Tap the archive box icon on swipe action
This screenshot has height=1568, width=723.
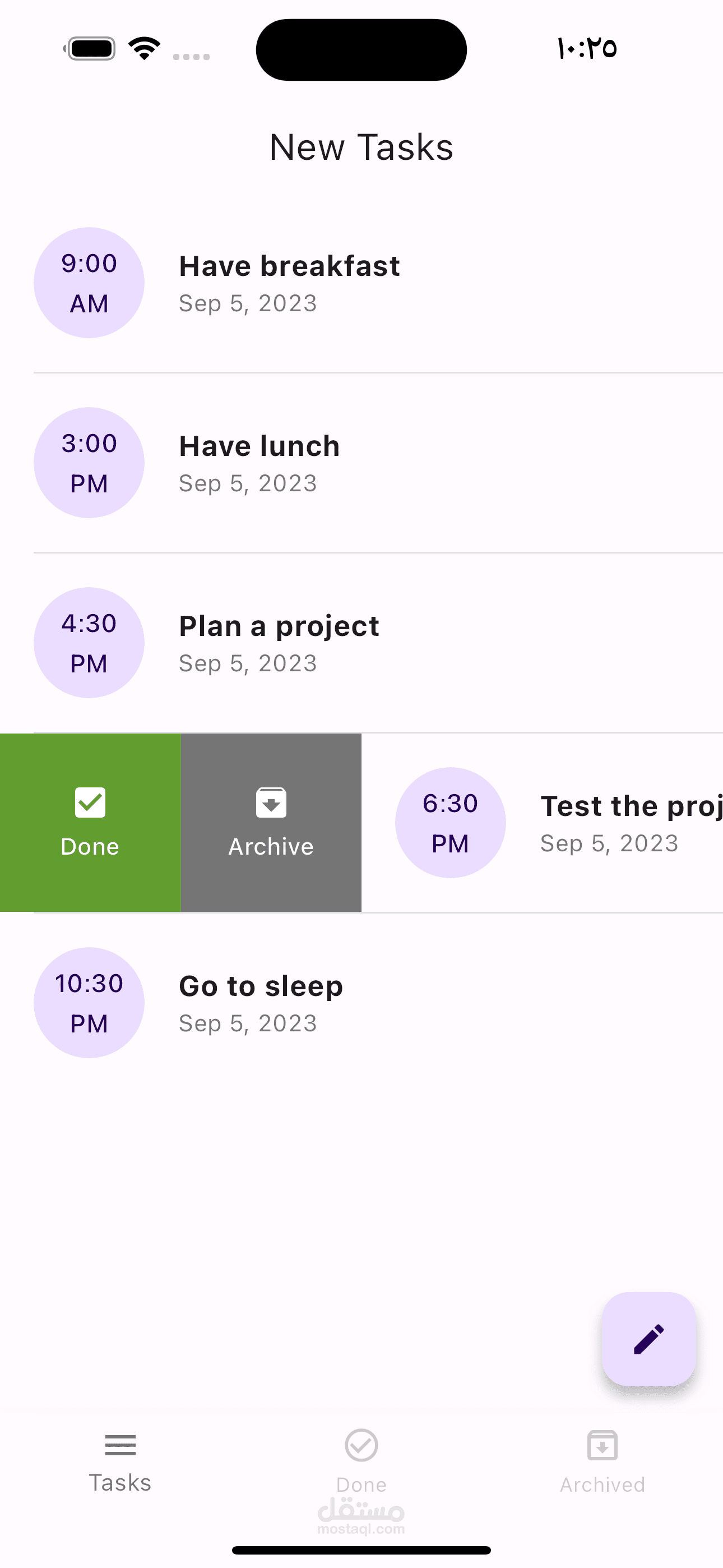point(271,803)
